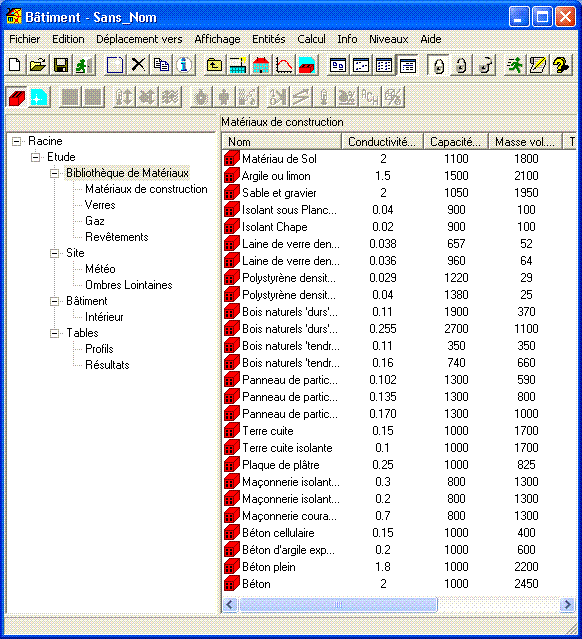Sort by the Capacité column header
Viewport: 582px width, 639px height.
coord(456,141)
